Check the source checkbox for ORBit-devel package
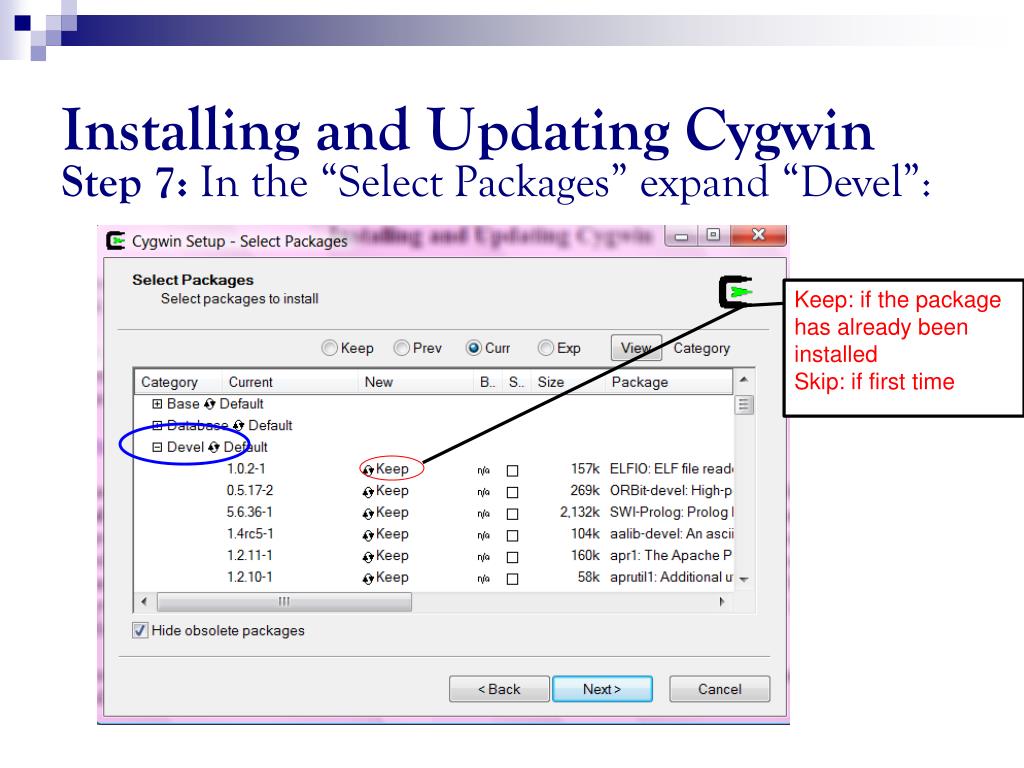The width and height of the screenshot is (1024, 768). [x=513, y=492]
